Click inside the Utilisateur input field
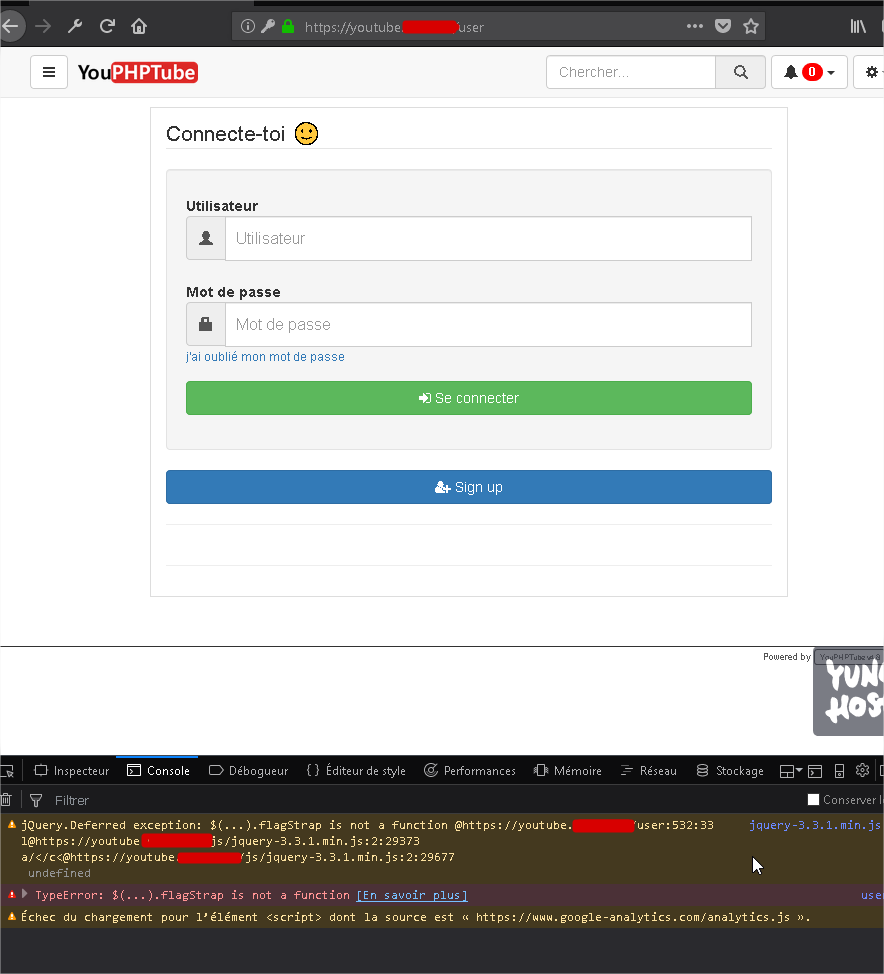884x974 pixels. 488,238
